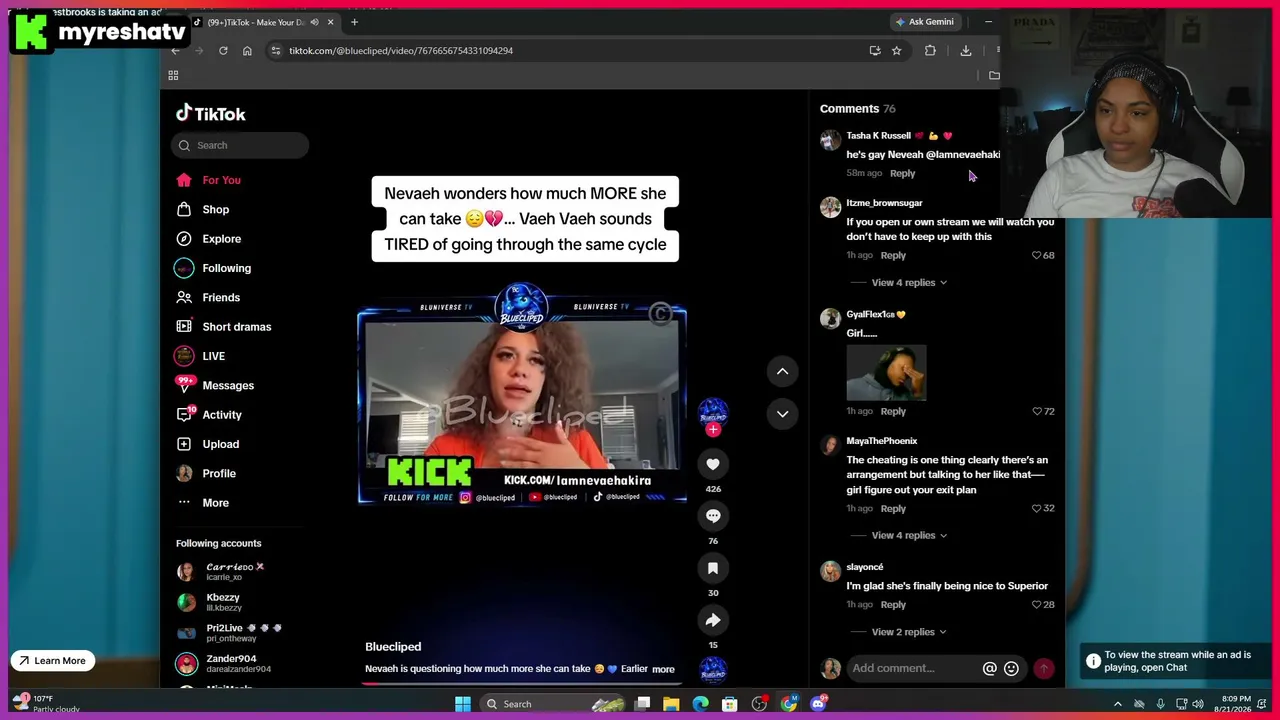This screenshot has height=720, width=1280.
Task: Follow Bluecliped with the red plus badge
Action: (x=713, y=430)
